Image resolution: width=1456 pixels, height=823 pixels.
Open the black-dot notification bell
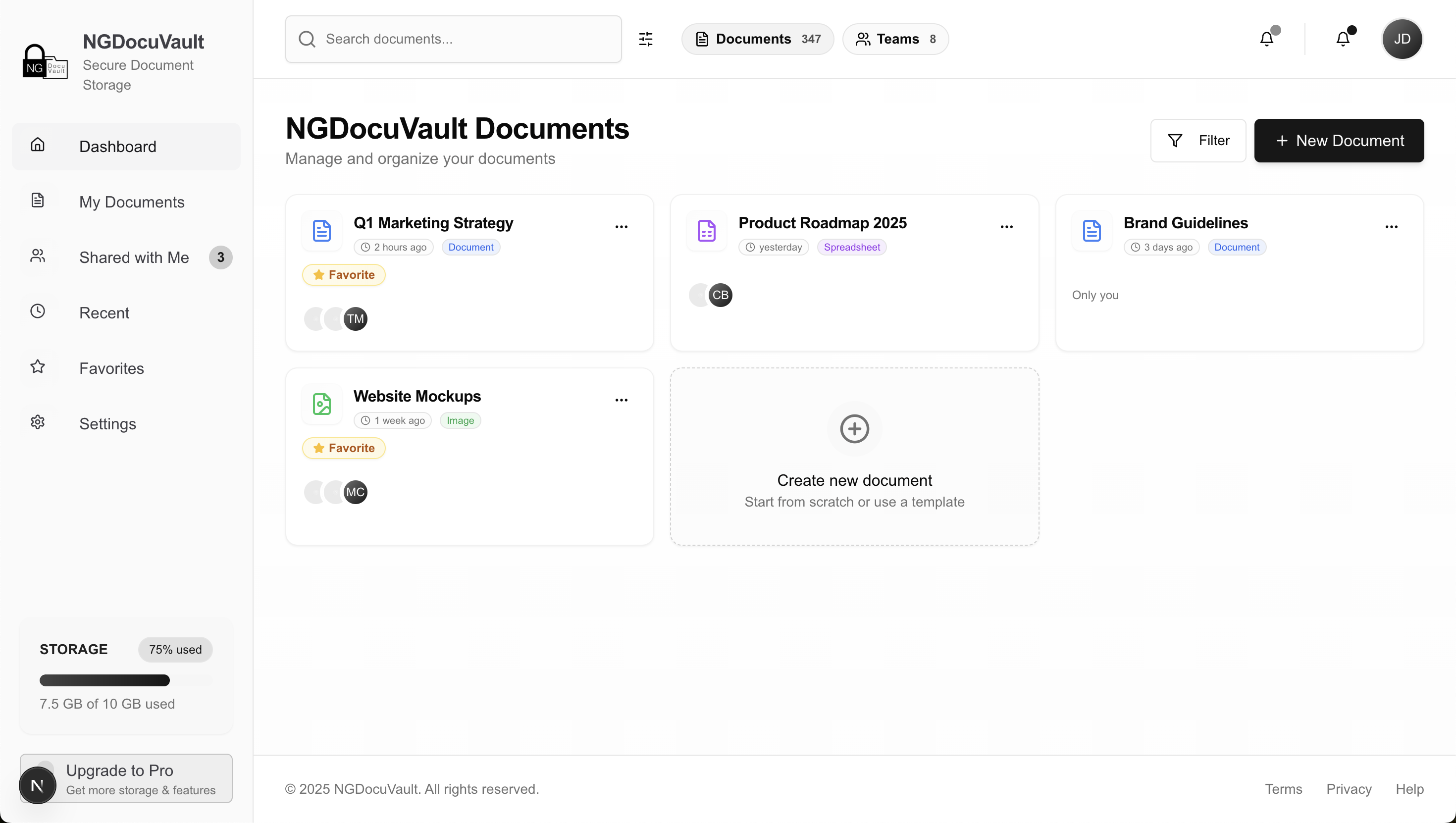[x=1343, y=39]
